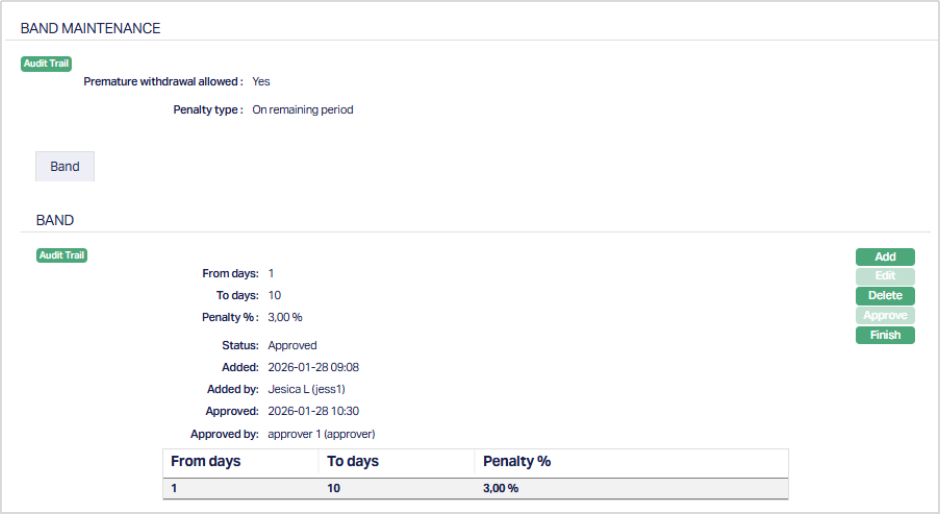Screen dimensions: 940x514
Task: Click the BAND MAINTENANCE section heading
Action: [x=90, y=29]
